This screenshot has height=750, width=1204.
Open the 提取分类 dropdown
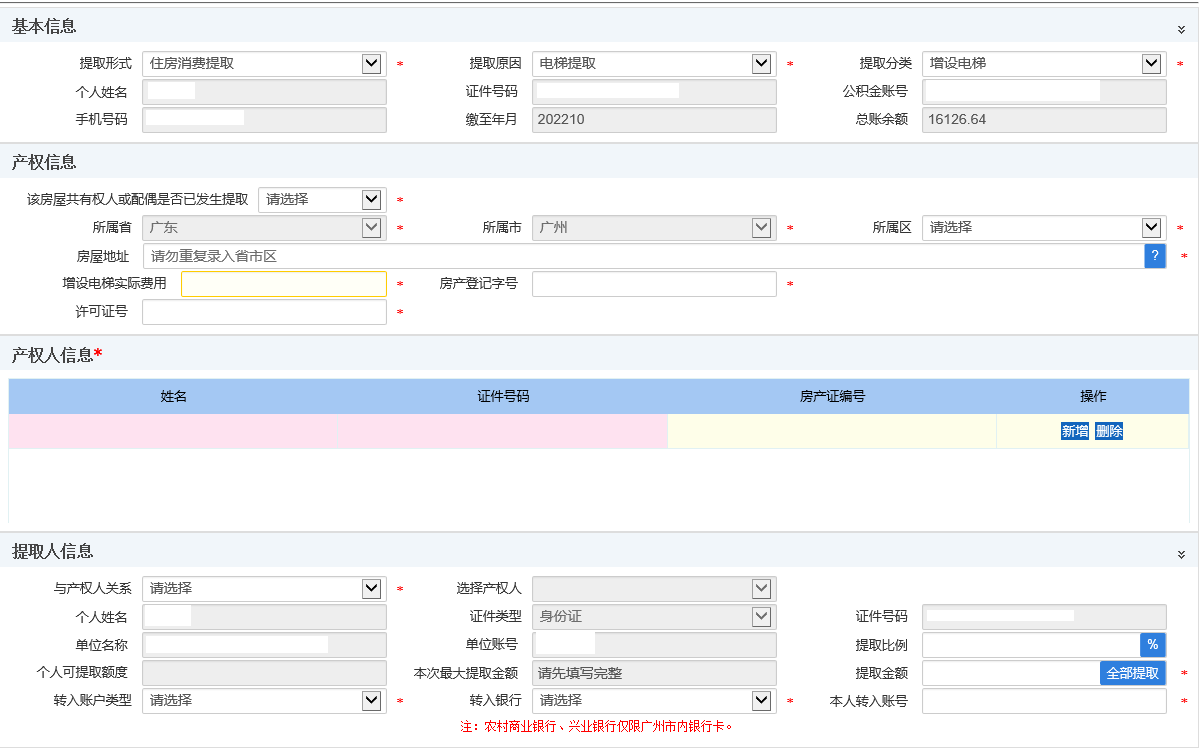point(1043,64)
